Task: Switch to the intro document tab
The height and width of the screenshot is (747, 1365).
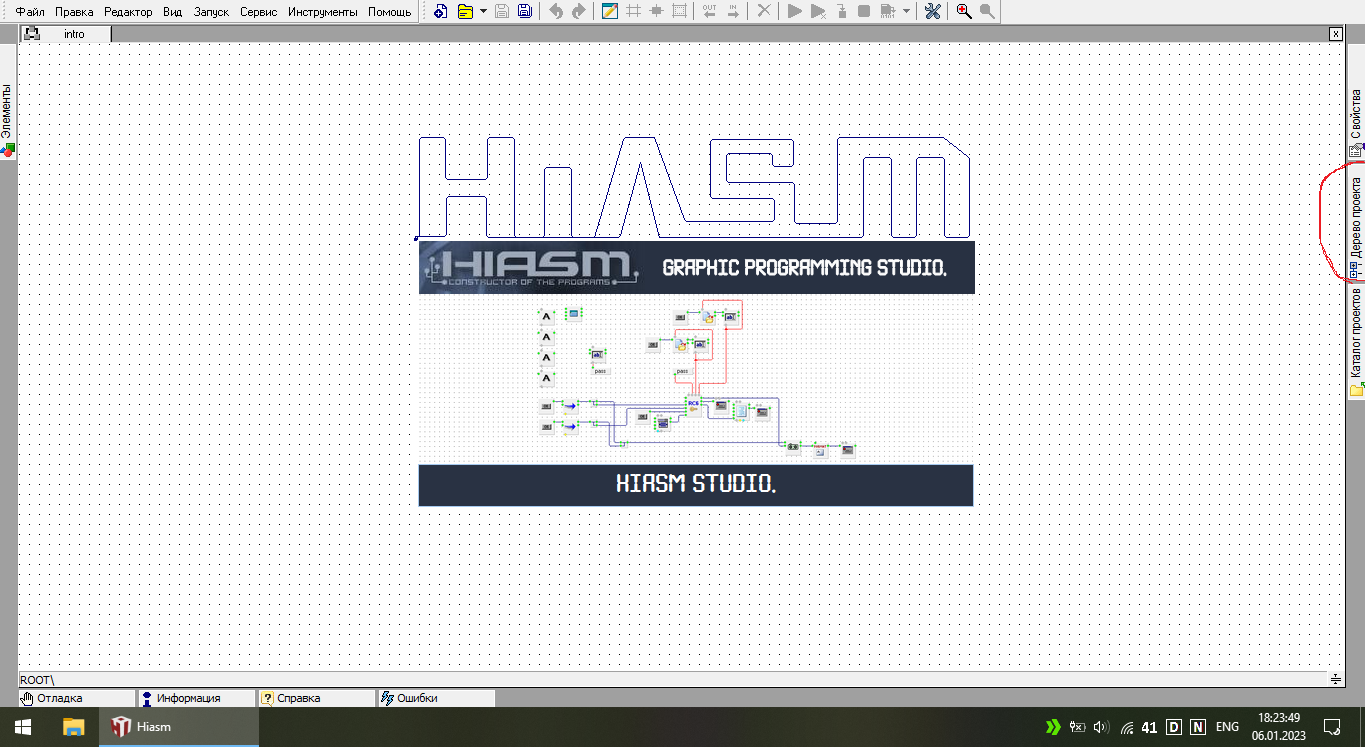Action: pos(75,34)
